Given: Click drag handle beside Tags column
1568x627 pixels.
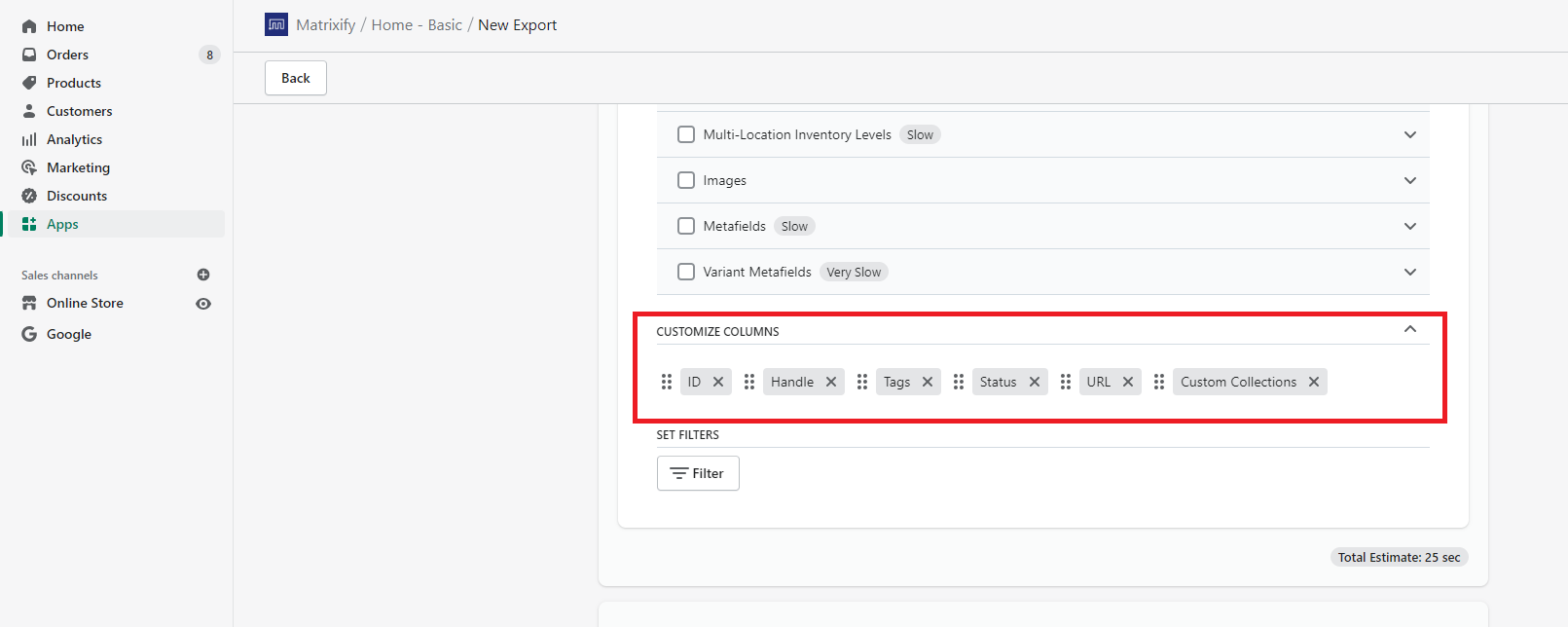Looking at the screenshot, I should coord(862,382).
